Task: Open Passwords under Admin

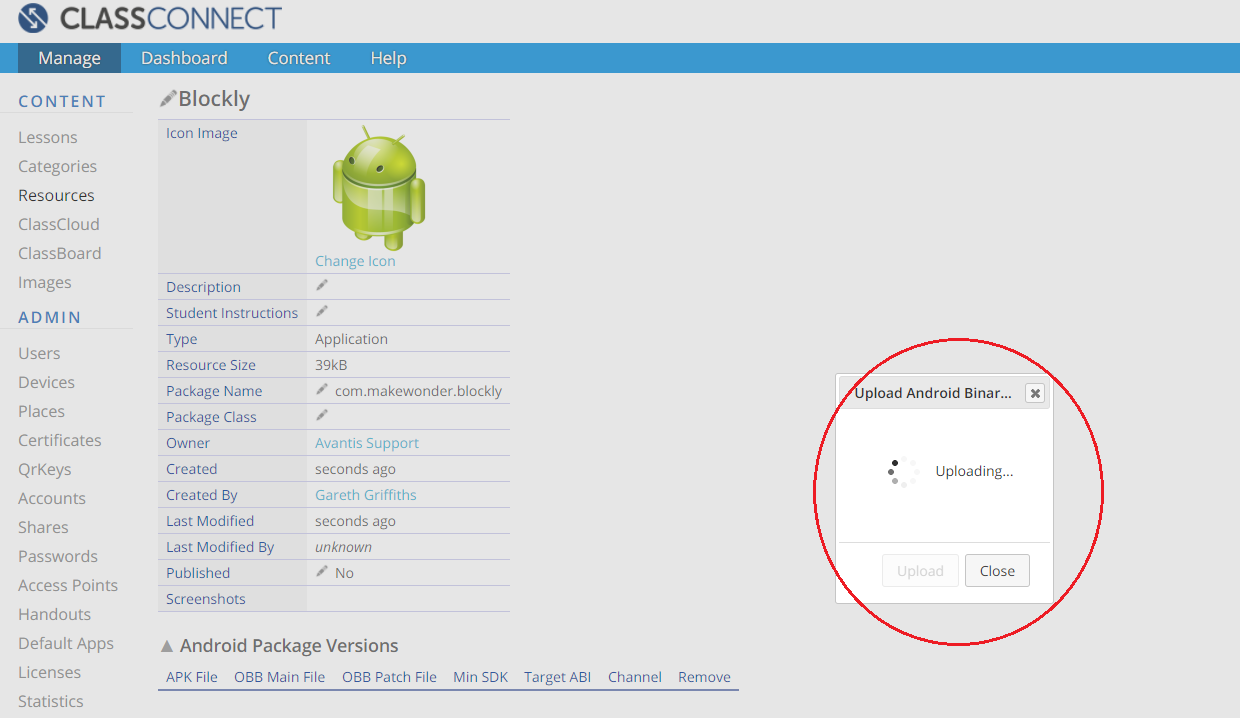Action: click(58, 557)
